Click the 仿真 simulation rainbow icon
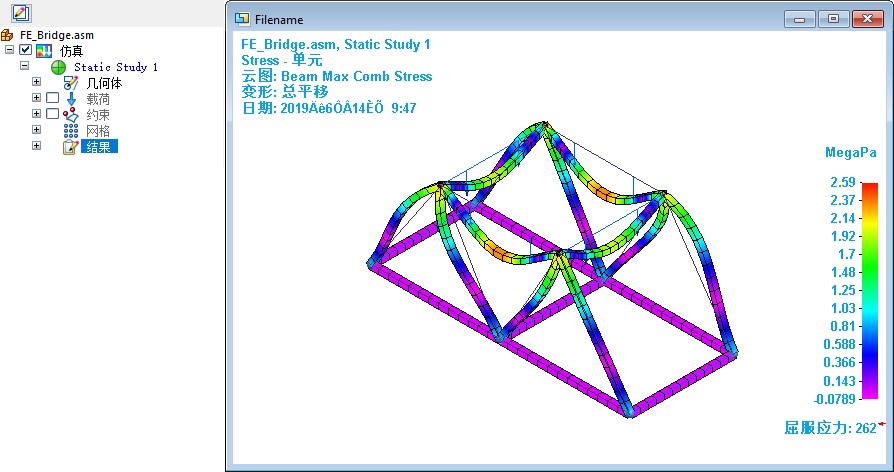 44,51
